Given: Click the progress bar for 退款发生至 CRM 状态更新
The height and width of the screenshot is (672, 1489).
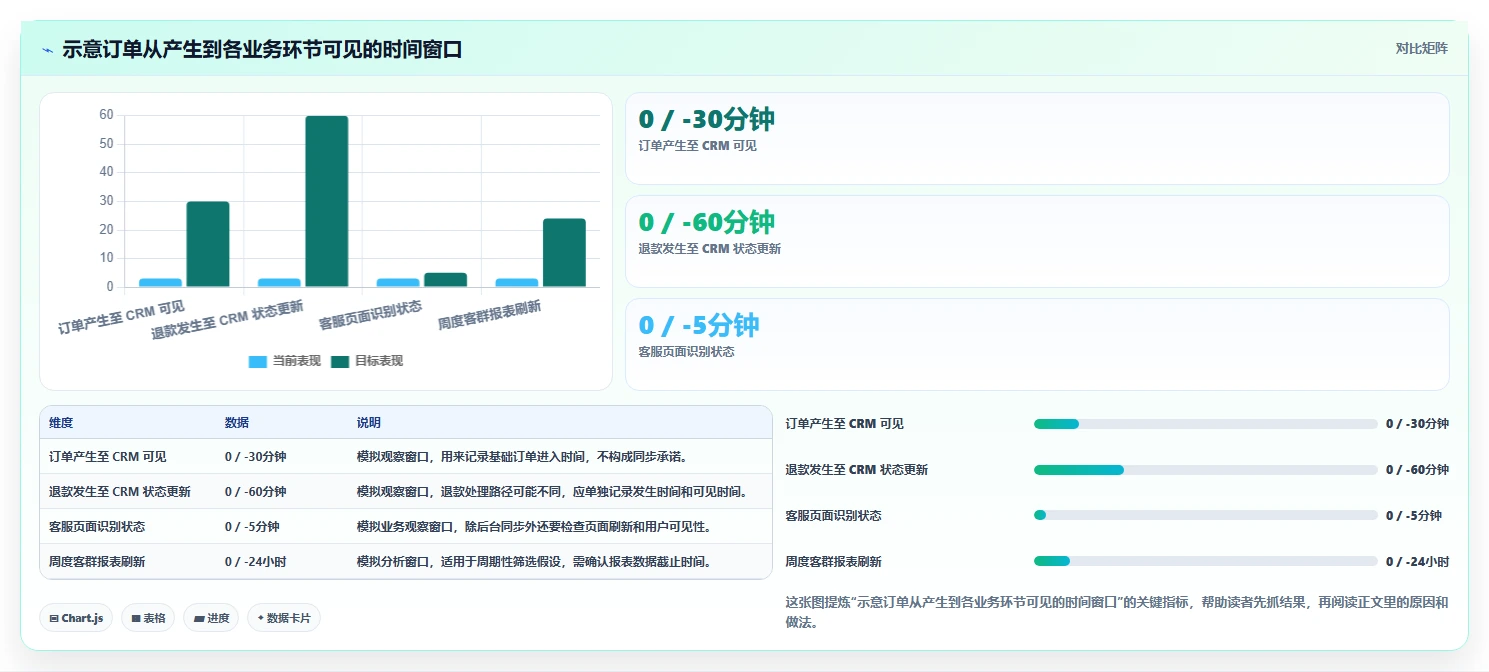Looking at the screenshot, I should [1205, 470].
